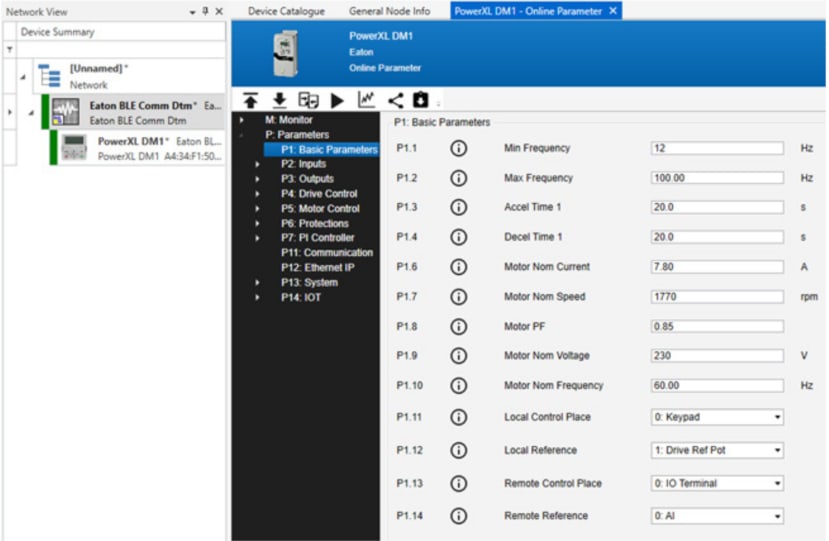Click the Motor Nom Voltage value field
Viewport: 829px width, 541px height.
coord(717,355)
